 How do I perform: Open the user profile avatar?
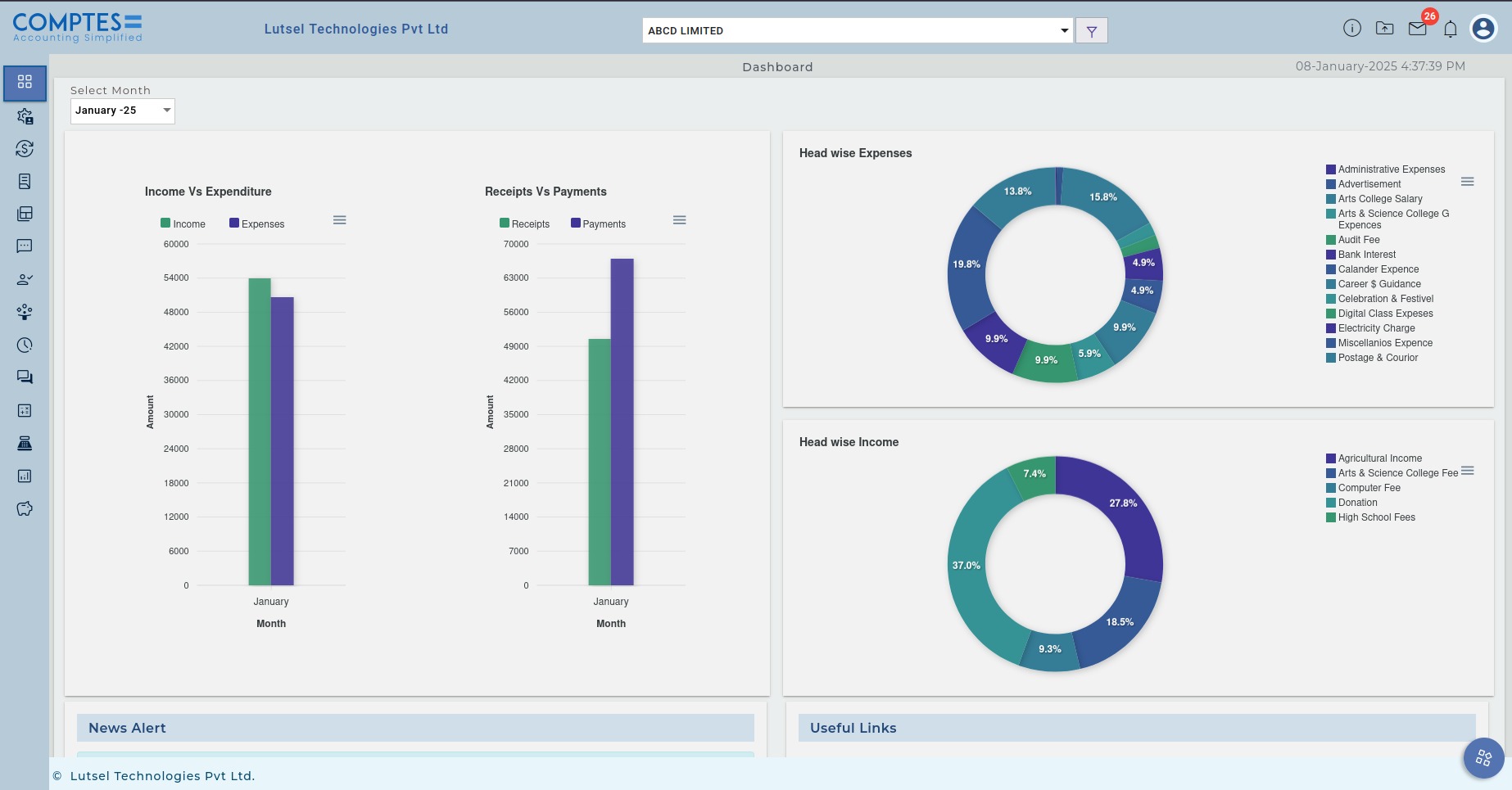coord(1483,29)
